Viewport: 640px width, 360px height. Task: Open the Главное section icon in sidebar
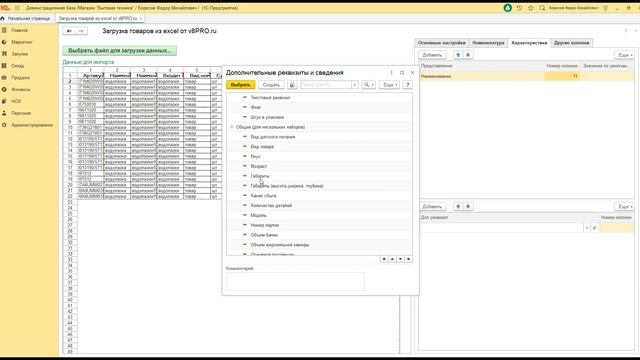click(4, 30)
